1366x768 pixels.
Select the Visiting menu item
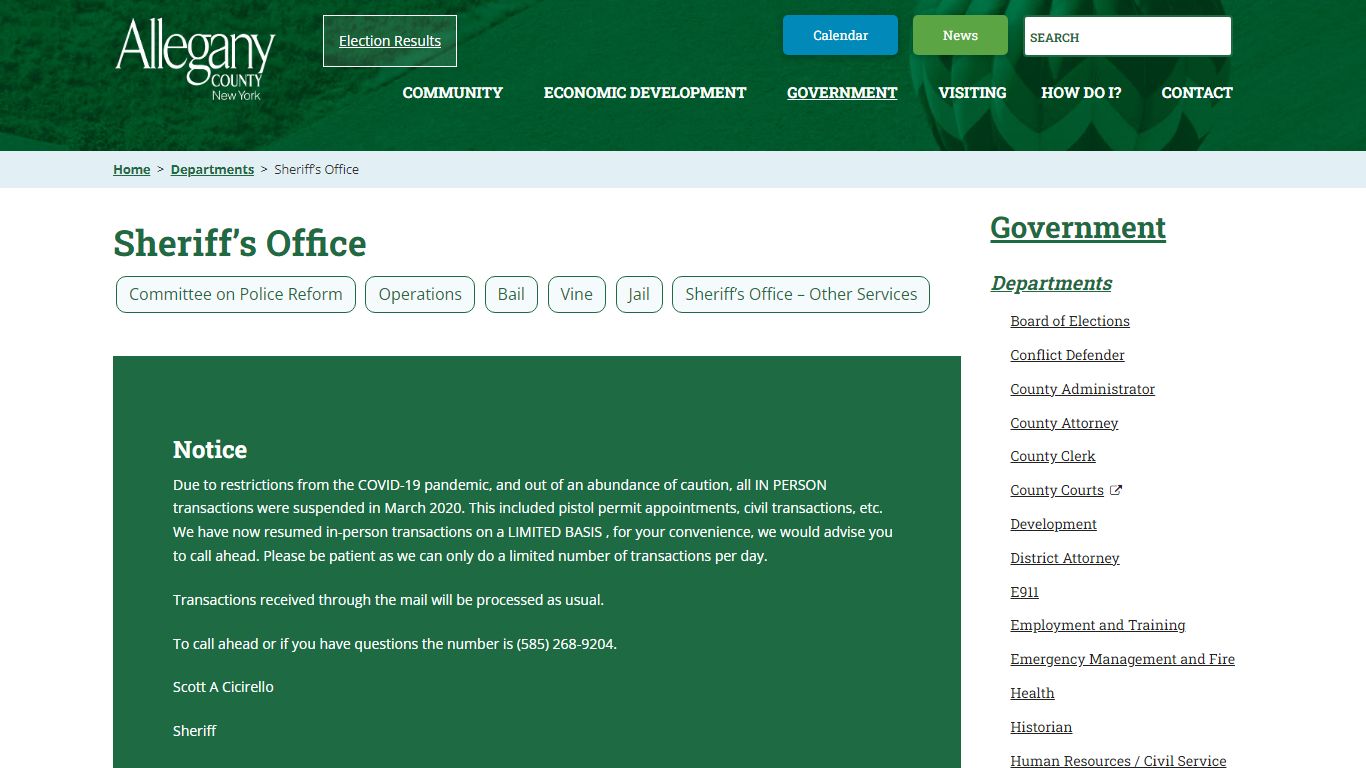(x=972, y=92)
